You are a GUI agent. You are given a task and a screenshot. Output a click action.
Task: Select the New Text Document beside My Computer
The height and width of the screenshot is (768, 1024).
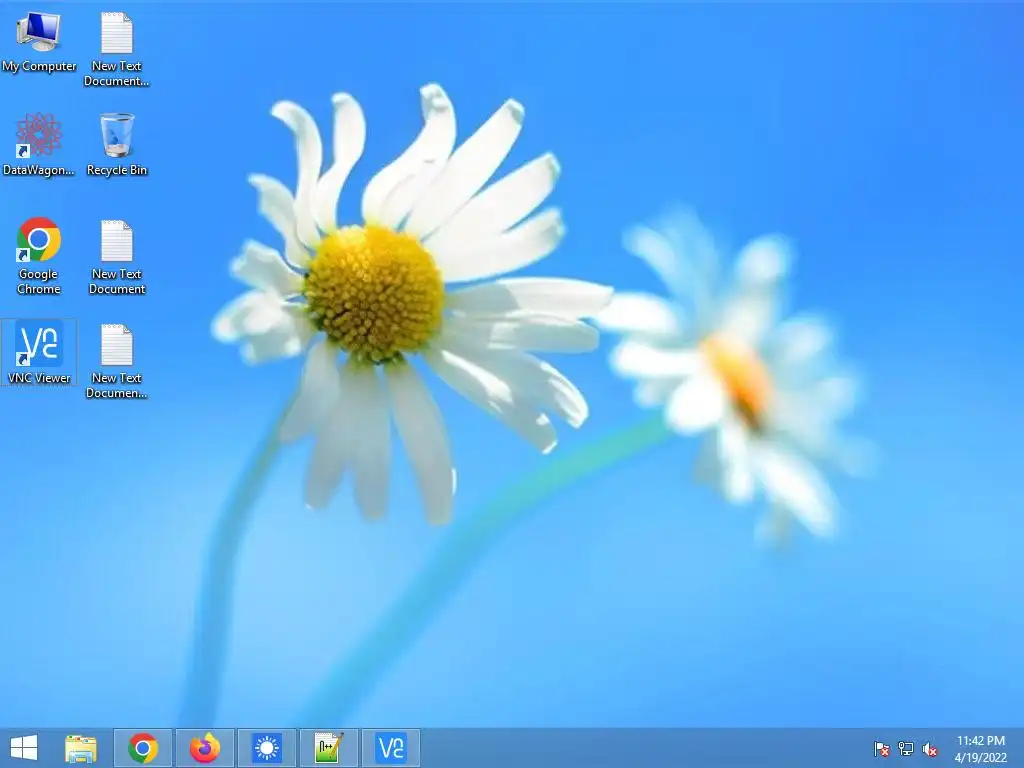(116, 49)
